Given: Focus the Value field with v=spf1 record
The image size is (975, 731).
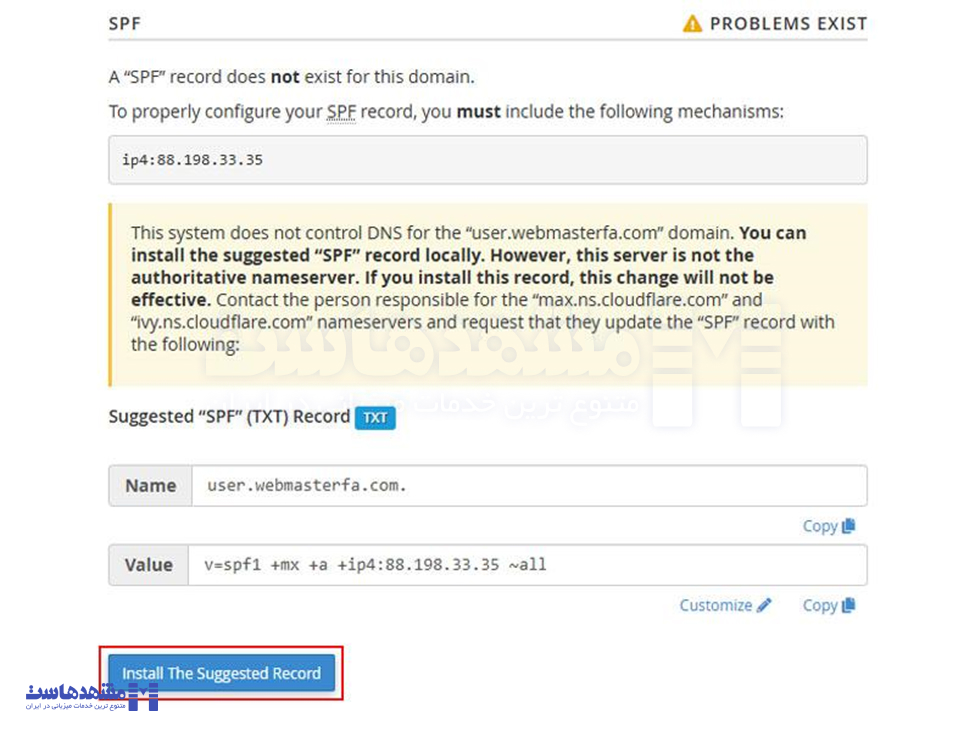Looking at the screenshot, I should pyautogui.click(x=526, y=565).
